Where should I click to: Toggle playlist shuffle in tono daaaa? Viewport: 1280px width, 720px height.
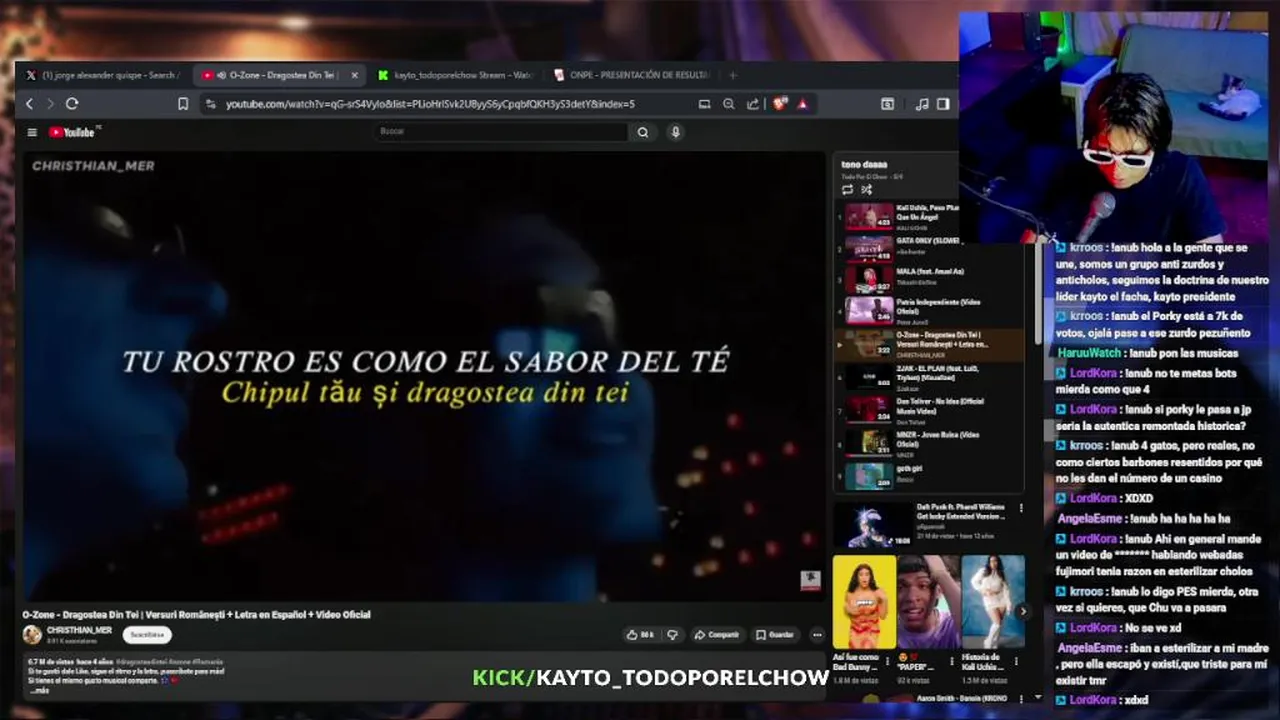point(867,190)
